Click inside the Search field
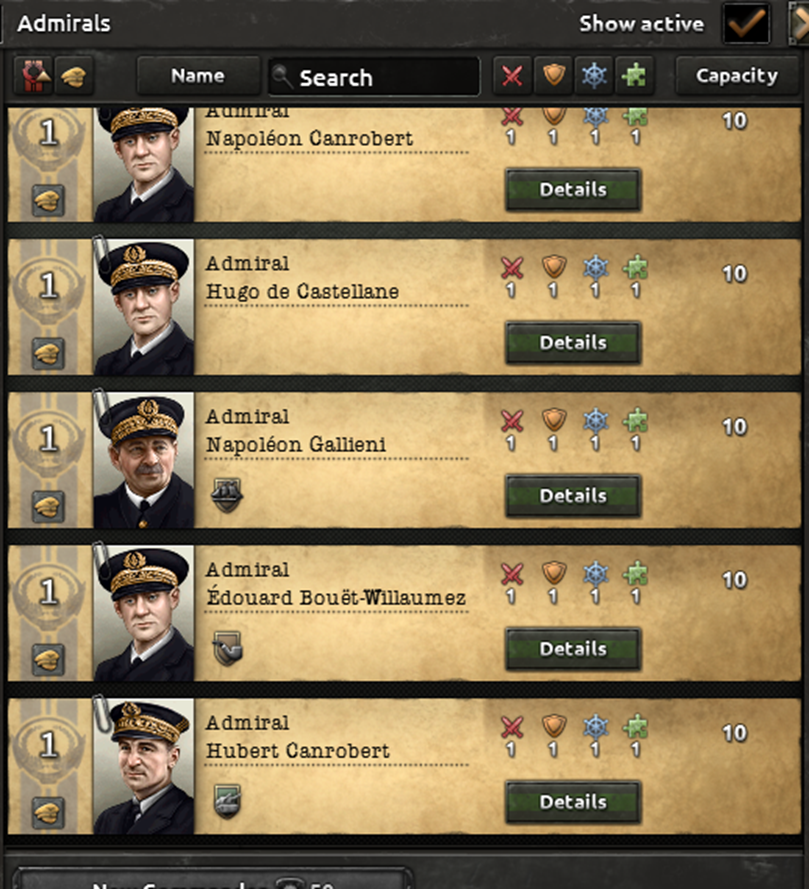The width and height of the screenshot is (809, 889). click(373, 75)
